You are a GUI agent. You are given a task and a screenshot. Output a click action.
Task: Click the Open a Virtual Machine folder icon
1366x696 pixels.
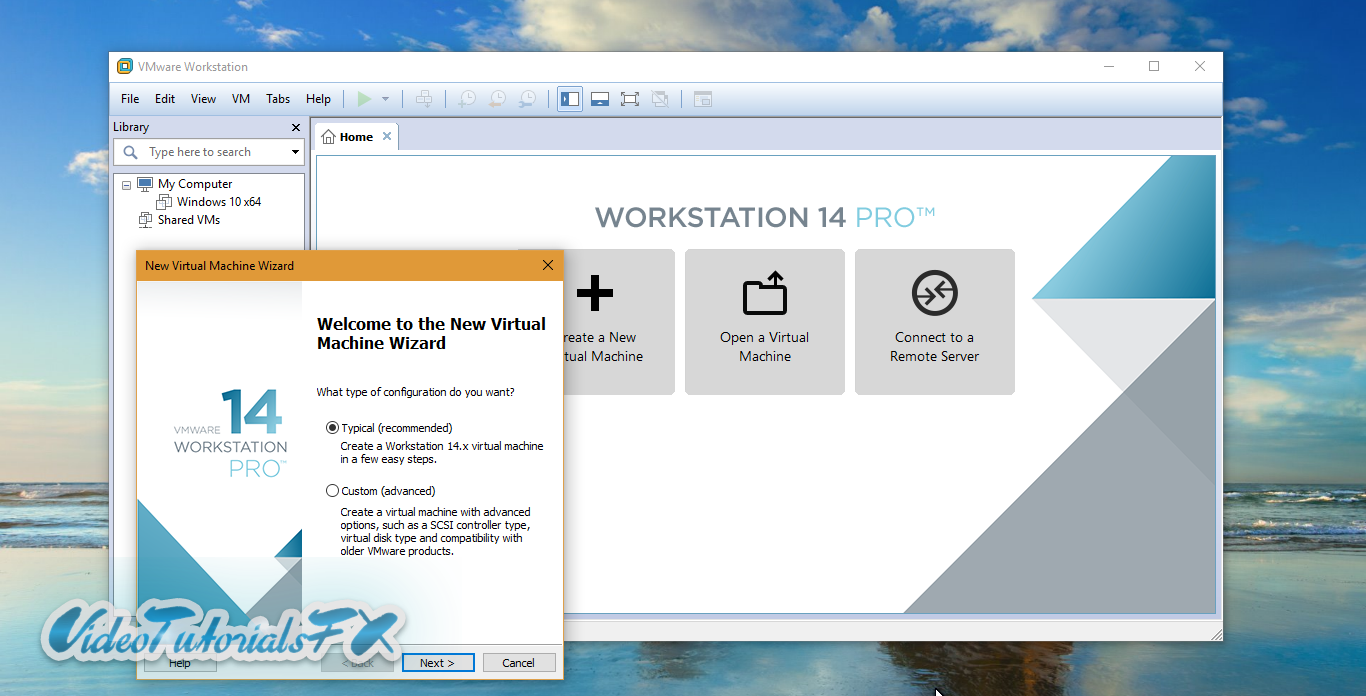coord(765,293)
